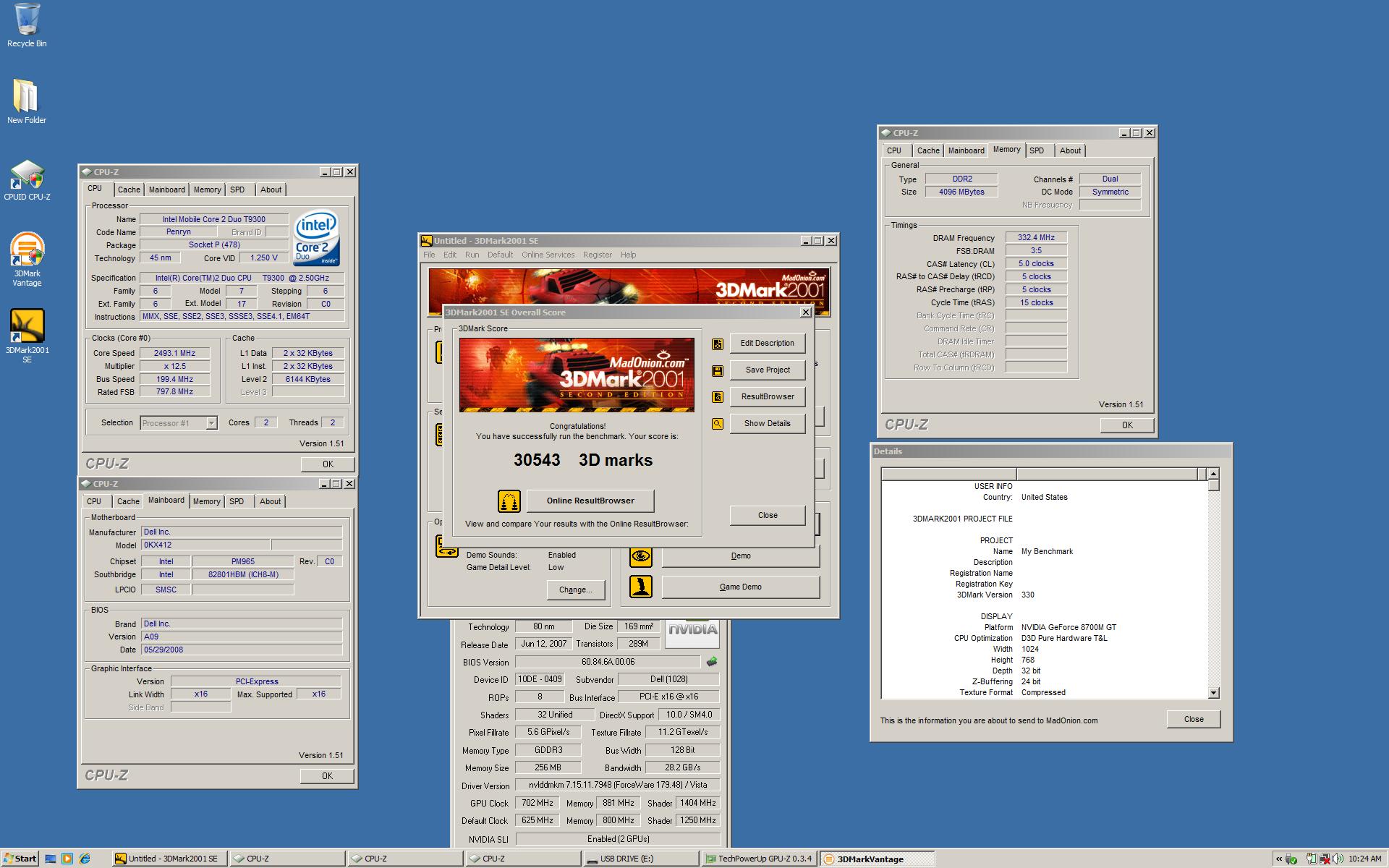Image resolution: width=1389 pixels, height=868 pixels.
Task: Click the Change... options button
Action: 575,590
